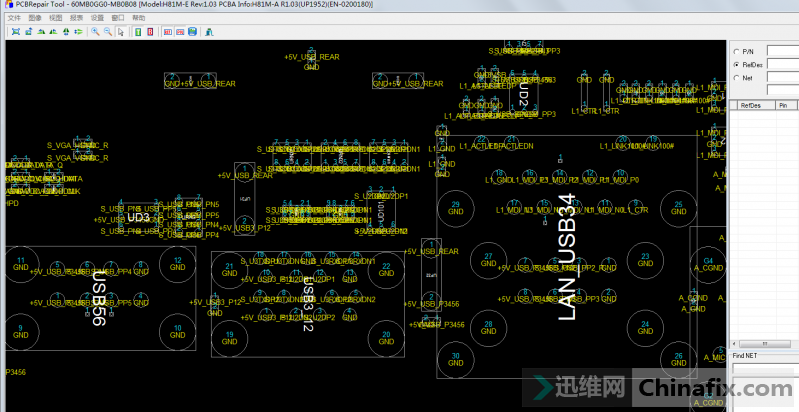Show bottom layer with red B icon
This screenshot has height=412, width=799.
(x=150, y=32)
